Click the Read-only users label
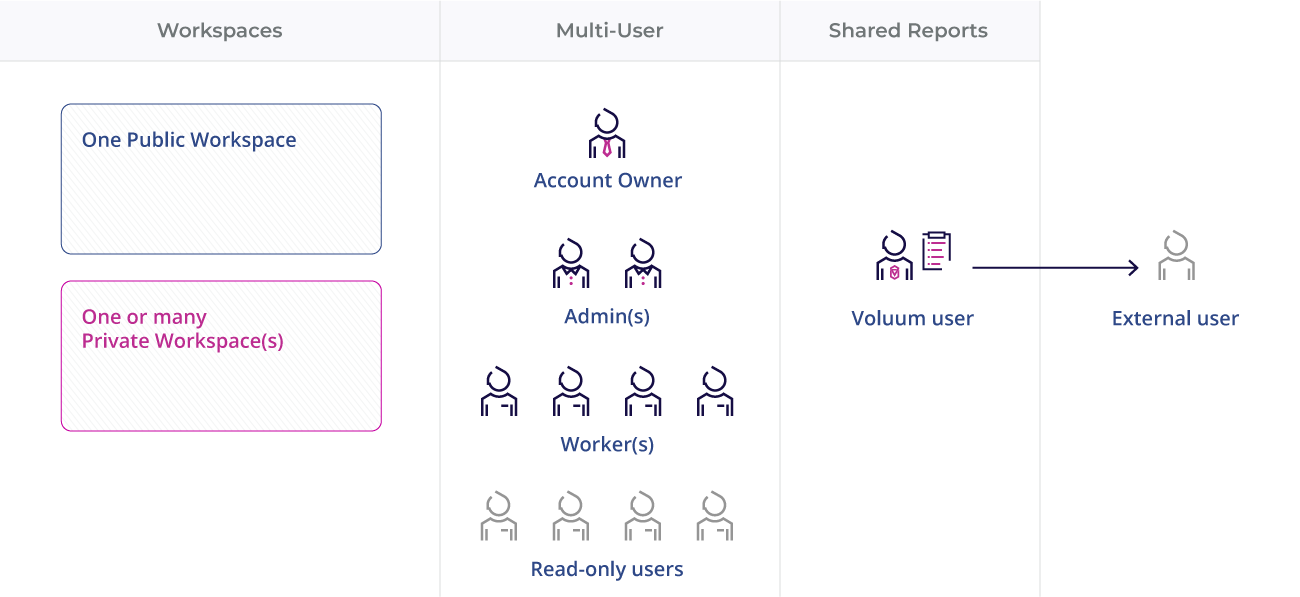 (606, 568)
